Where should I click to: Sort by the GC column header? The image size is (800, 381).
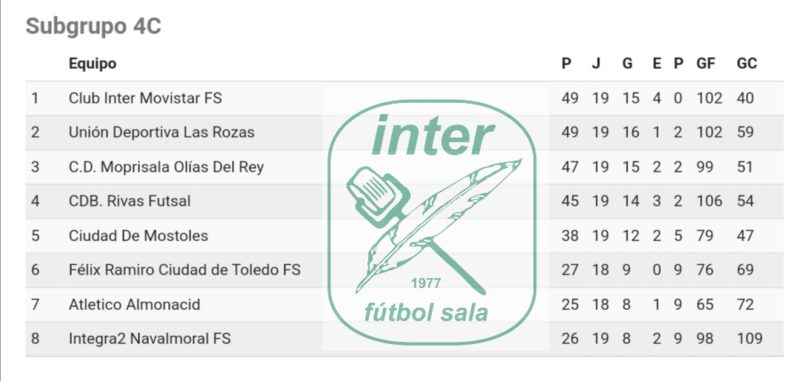(x=747, y=64)
